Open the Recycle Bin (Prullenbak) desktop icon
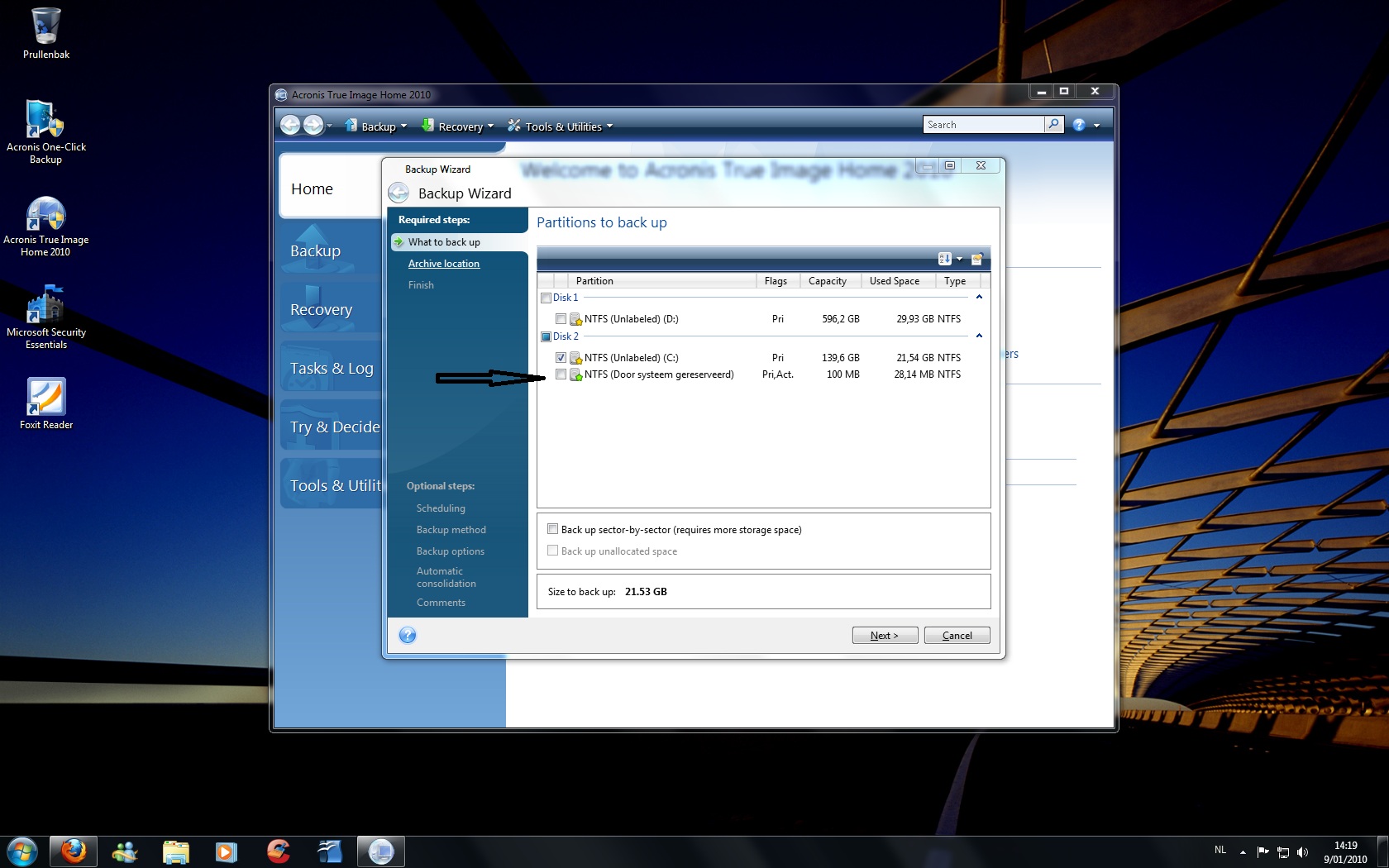1389x868 pixels. (45, 34)
